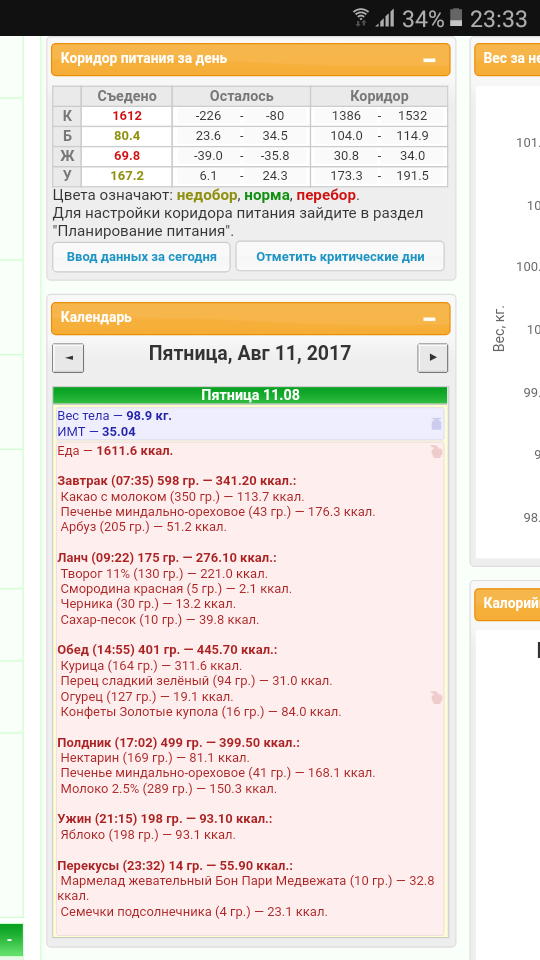Click the cellular signal icon
540x960 pixels.
[x=386, y=18]
